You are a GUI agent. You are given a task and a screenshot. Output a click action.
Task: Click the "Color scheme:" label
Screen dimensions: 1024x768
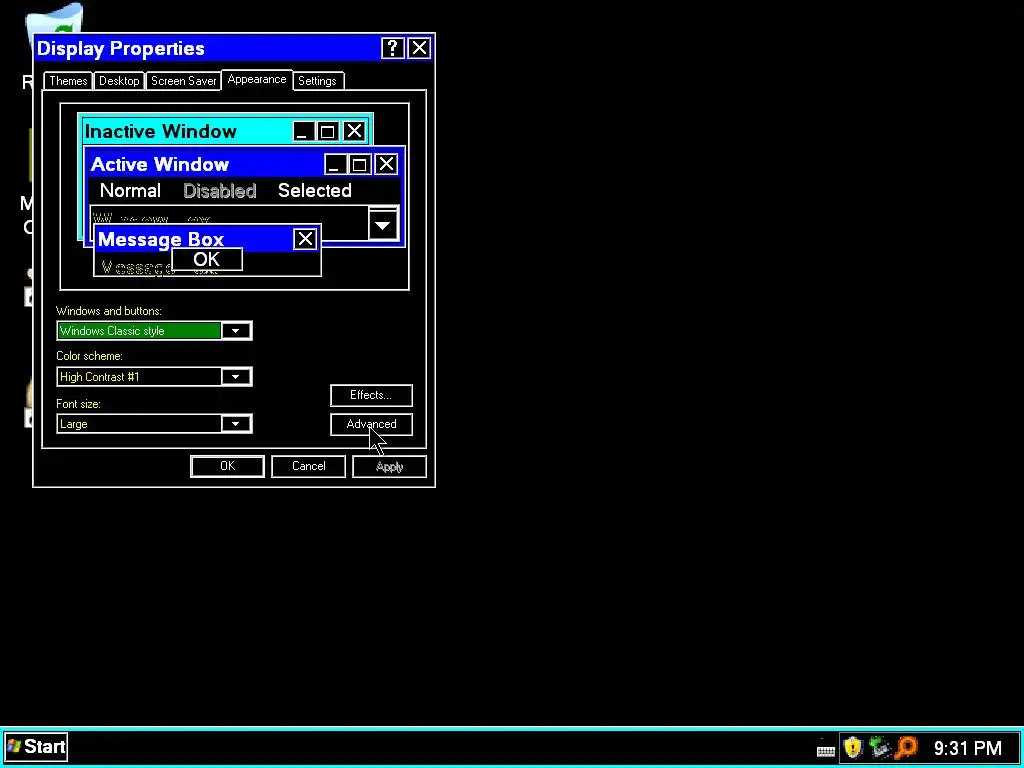click(89, 356)
